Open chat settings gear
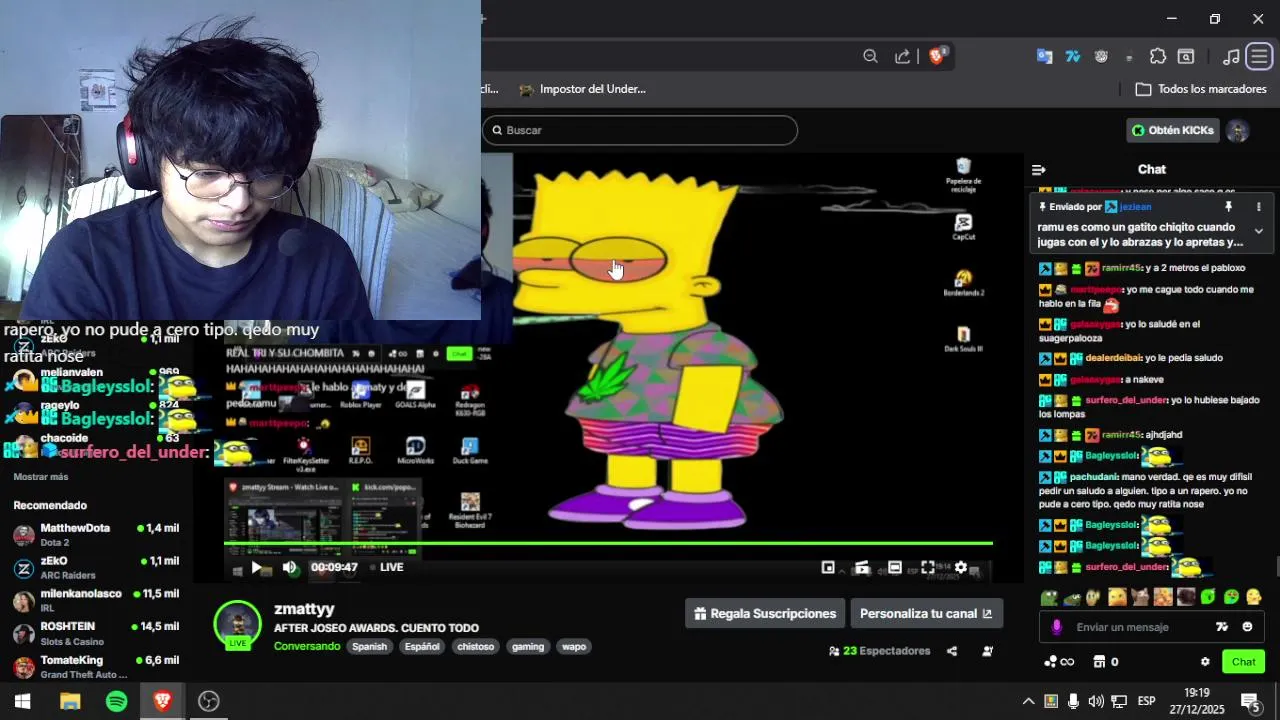This screenshot has height=720, width=1280. [x=1205, y=662]
